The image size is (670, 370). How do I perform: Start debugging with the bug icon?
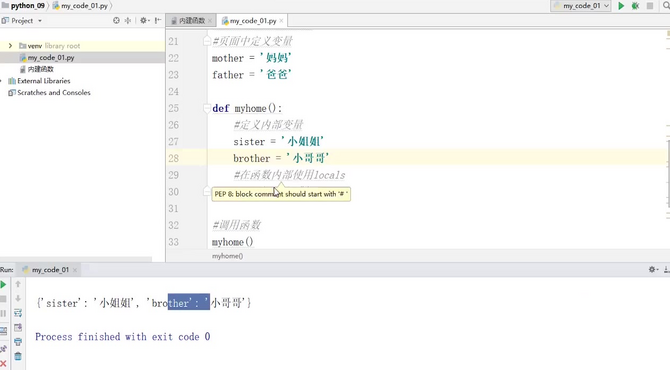pos(635,6)
